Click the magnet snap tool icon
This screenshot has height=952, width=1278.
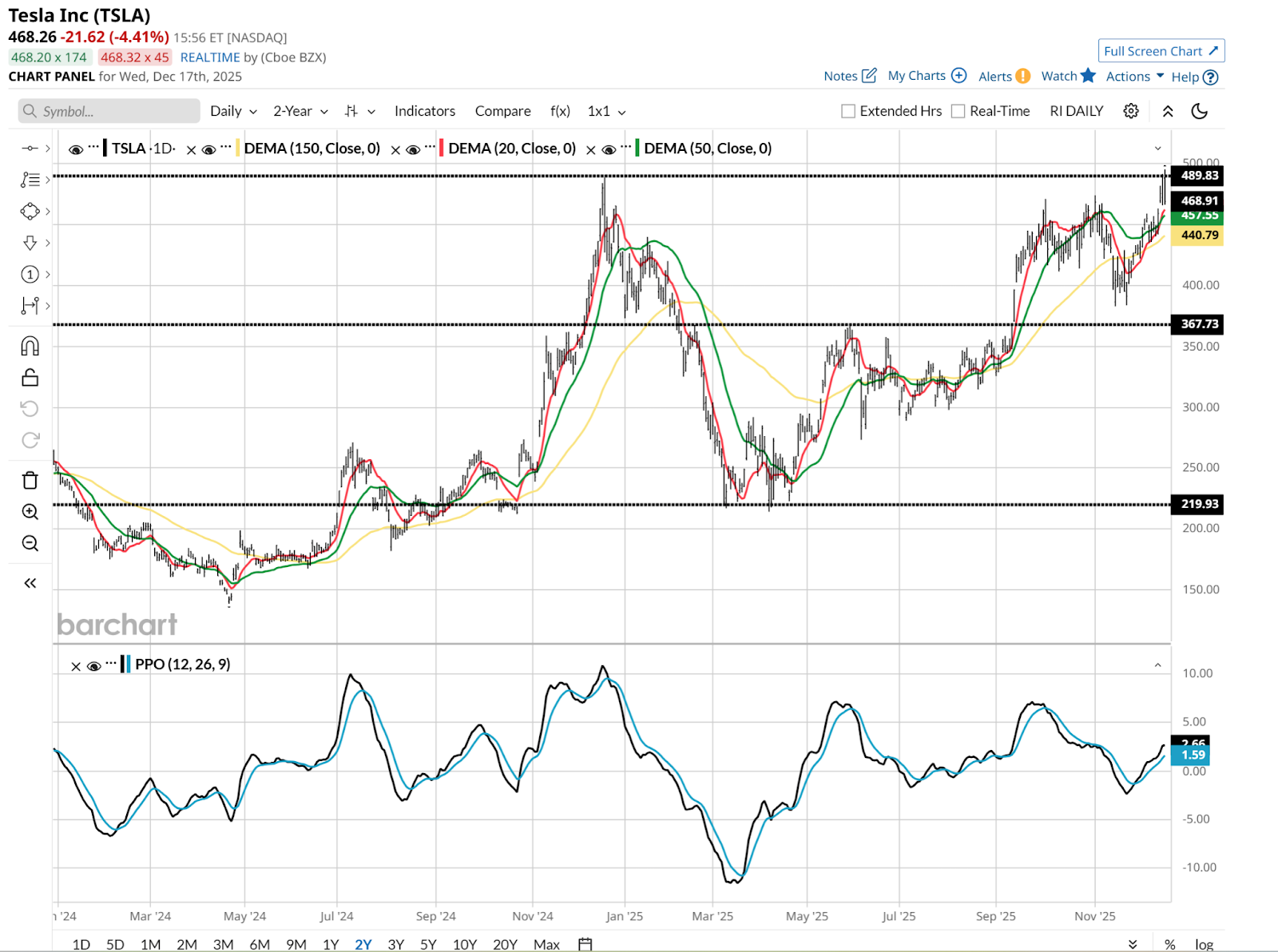[30, 346]
